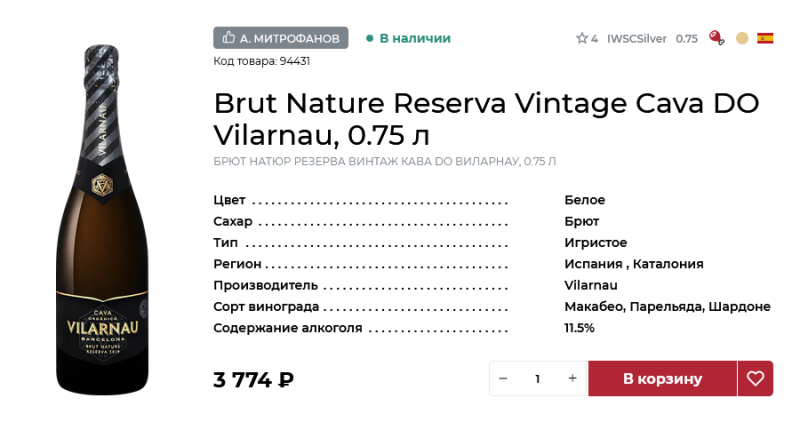
Task: Select the 'Vilarnau' producer value
Action: coord(591,285)
